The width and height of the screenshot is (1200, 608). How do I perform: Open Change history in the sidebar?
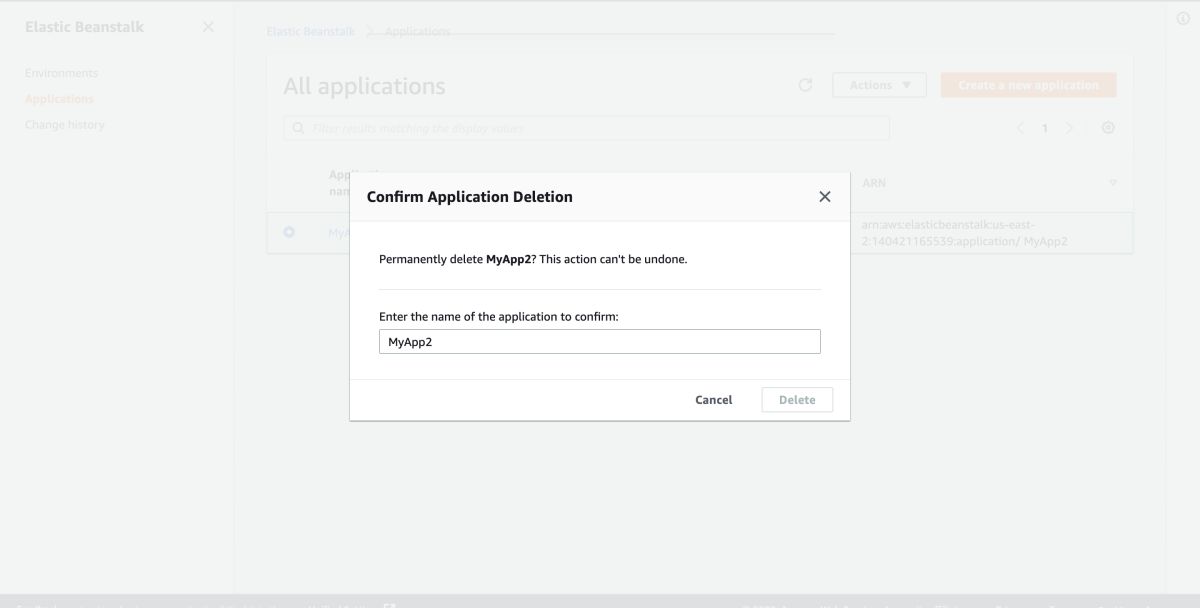[65, 125]
